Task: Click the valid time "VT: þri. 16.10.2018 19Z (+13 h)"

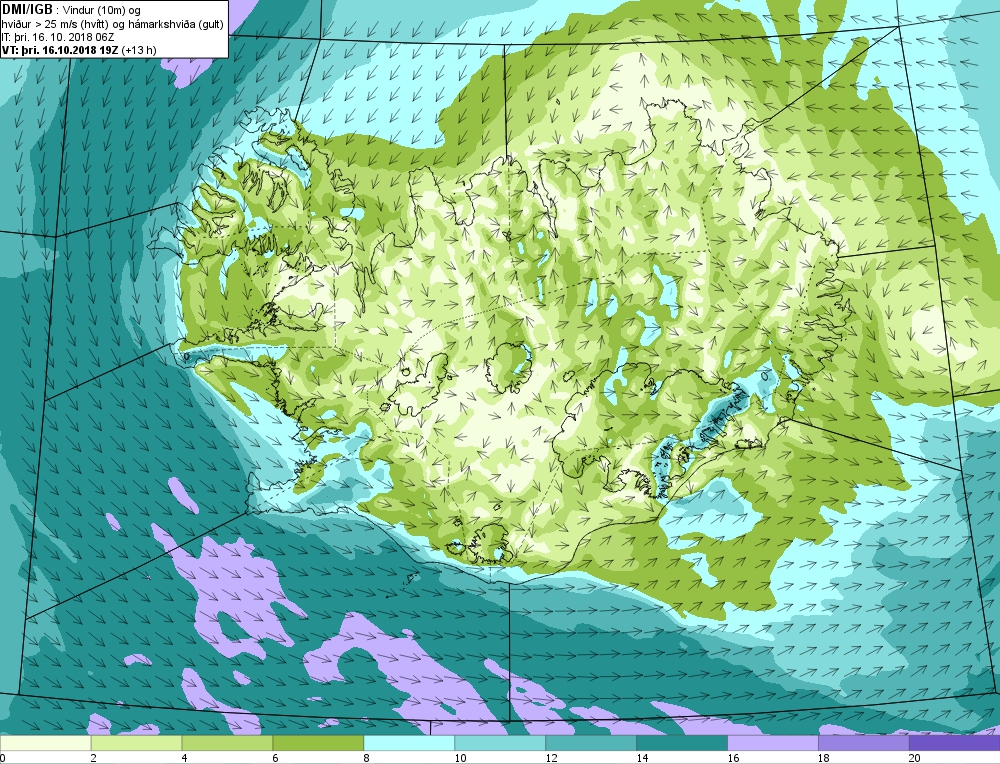Action: [79, 50]
